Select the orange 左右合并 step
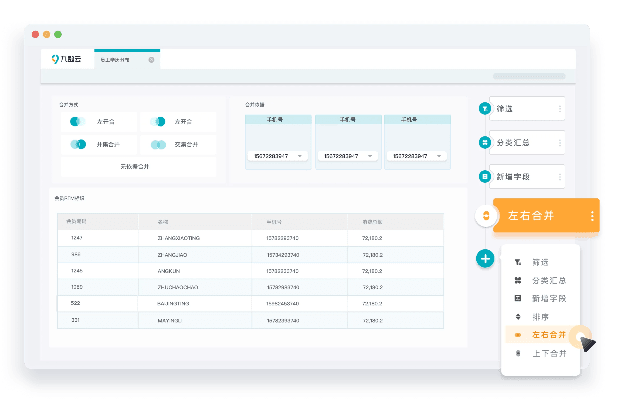Screen dimensions: 624x400 pyautogui.click(x=546, y=215)
